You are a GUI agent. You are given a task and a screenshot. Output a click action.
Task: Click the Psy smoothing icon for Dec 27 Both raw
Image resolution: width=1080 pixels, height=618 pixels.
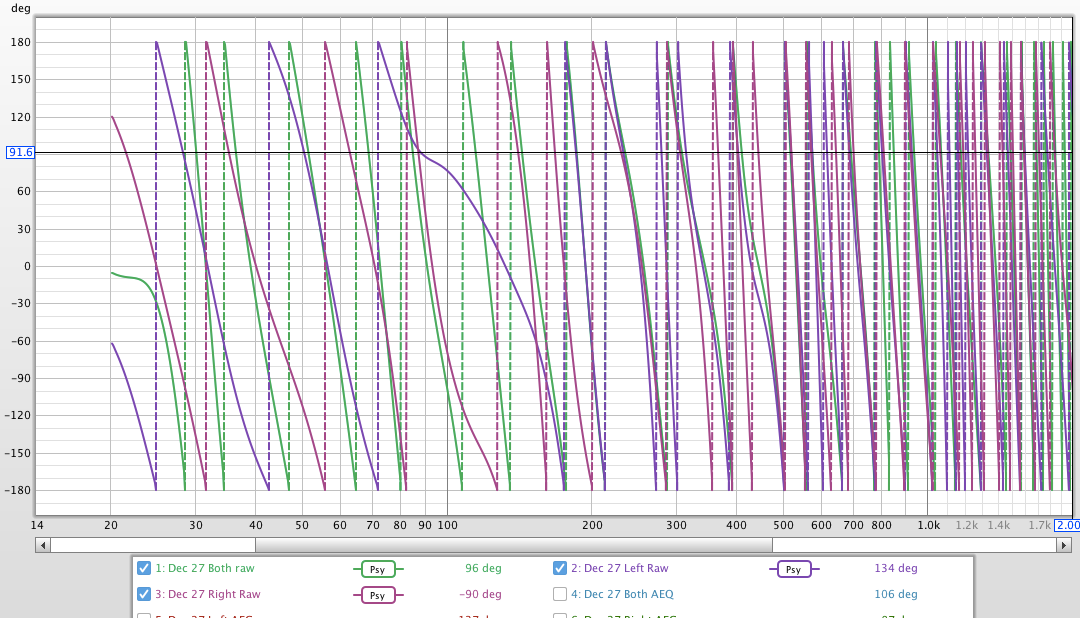coord(379,568)
